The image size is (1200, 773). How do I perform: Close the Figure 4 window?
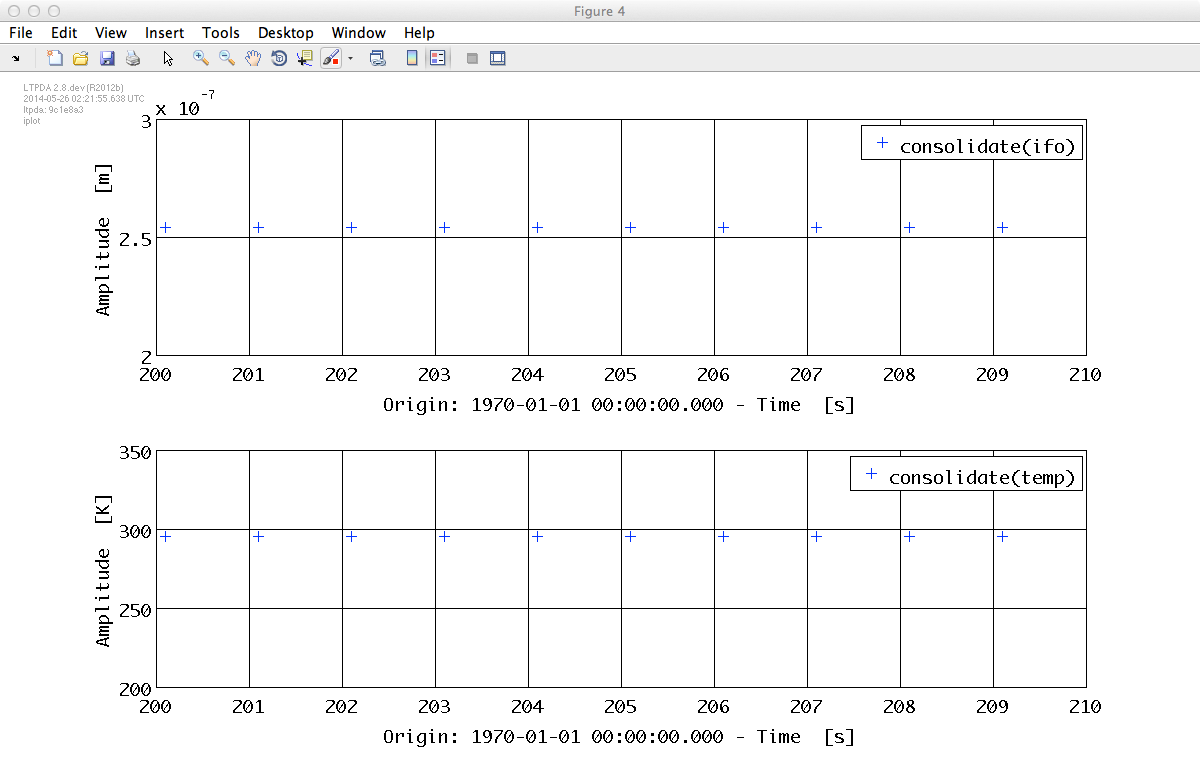14,10
